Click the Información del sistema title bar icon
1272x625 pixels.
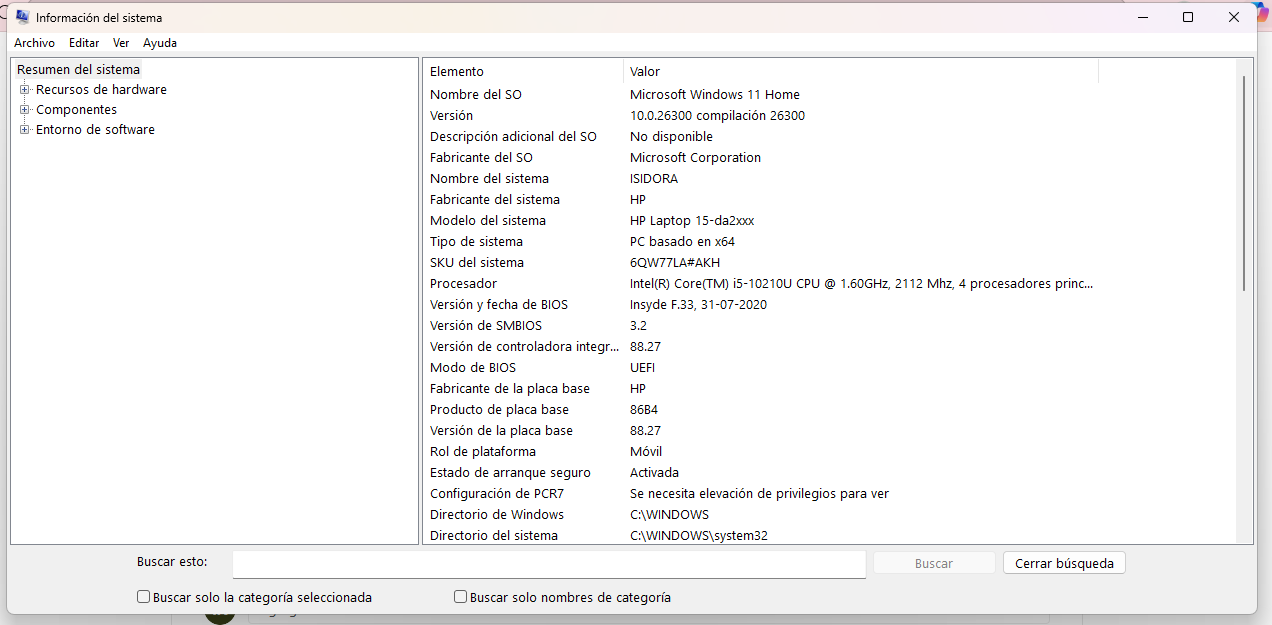coord(21,17)
